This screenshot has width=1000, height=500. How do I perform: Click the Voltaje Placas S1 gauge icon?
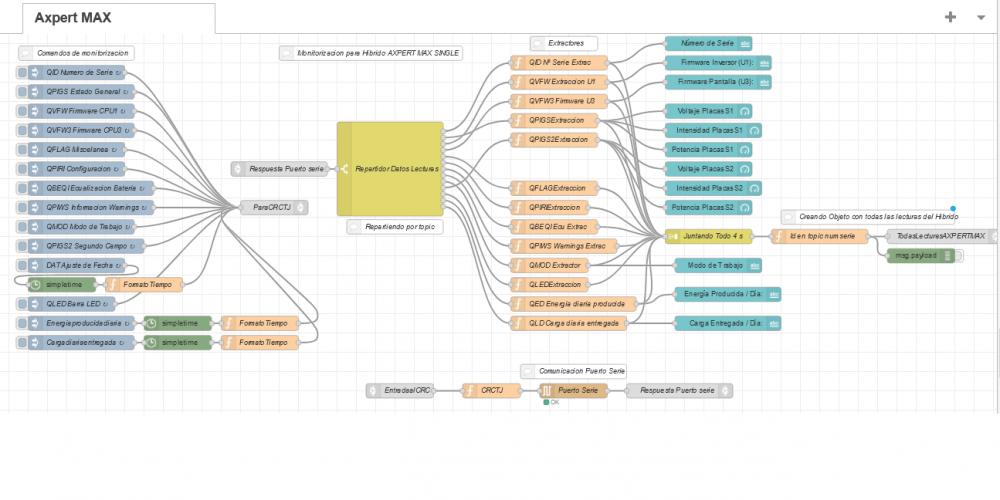[746, 111]
